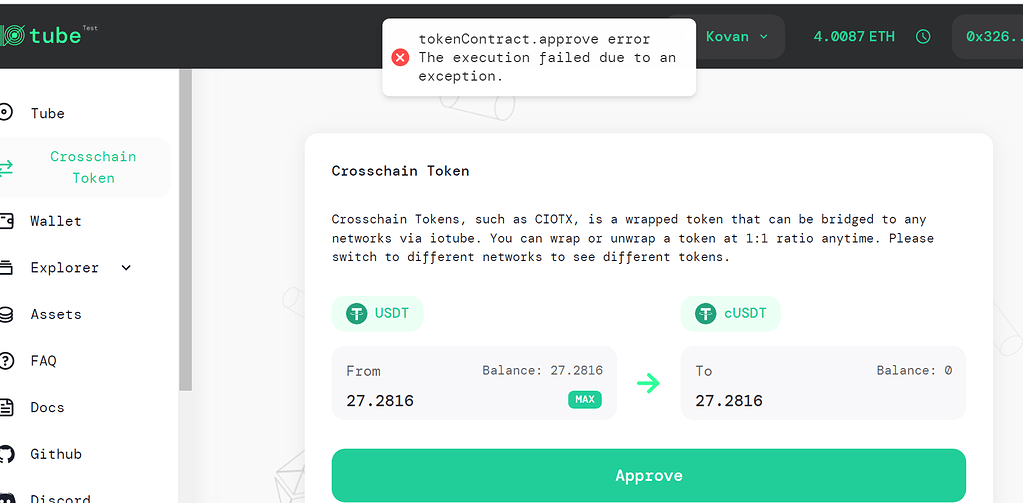Click the transaction history clock icon
The height and width of the screenshot is (503, 1023).
pyautogui.click(x=923, y=37)
